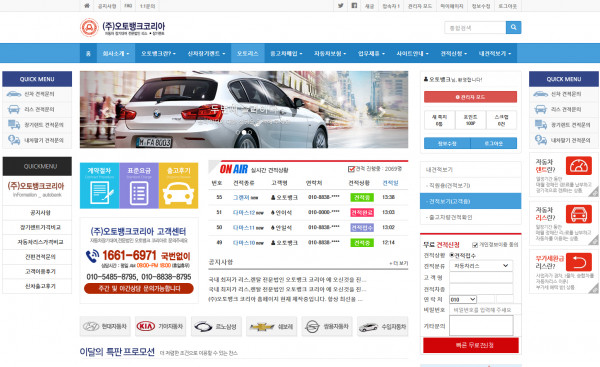Open FAQ in the top utility bar
Image resolution: width=600 pixels, height=367 pixels.
pyautogui.click(x=128, y=6)
